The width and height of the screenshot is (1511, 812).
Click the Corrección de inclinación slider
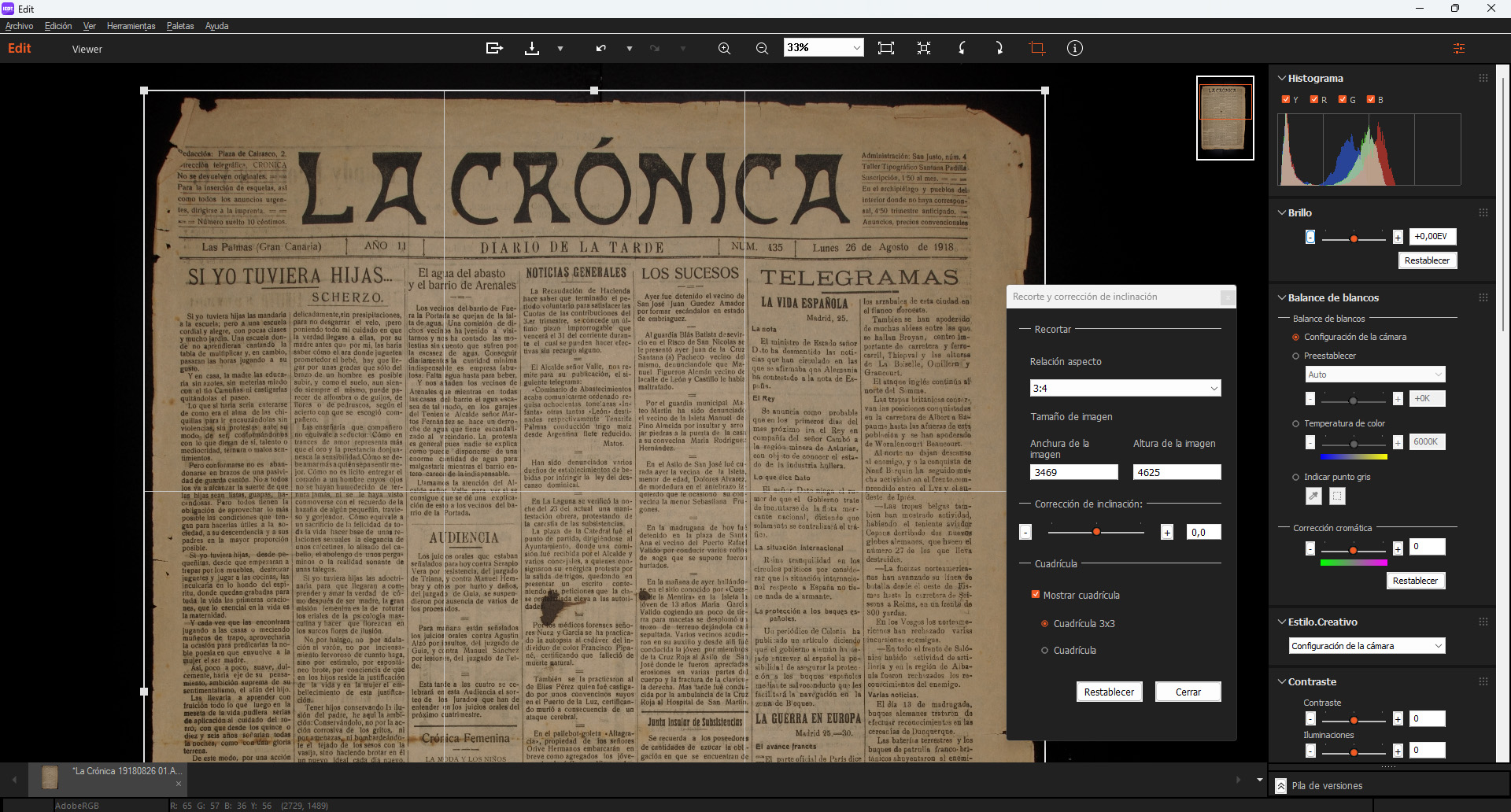coord(1096,533)
